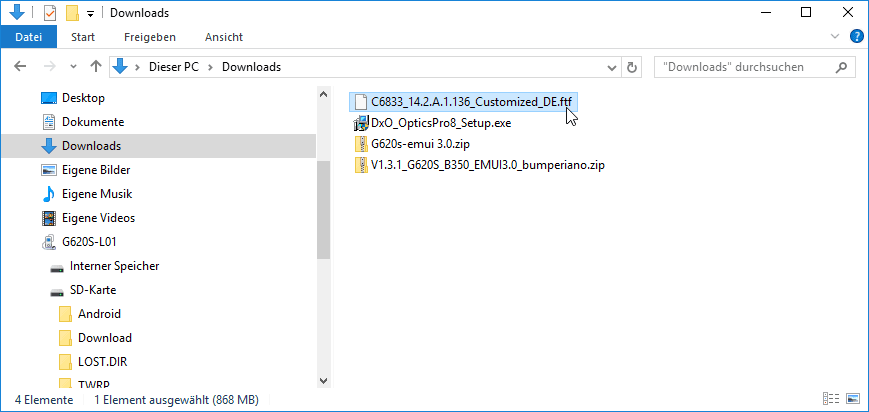Select the DxO_OpticsPro8_Setup.exe file
Viewport: 869px width, 412px height.
[433, 123]
